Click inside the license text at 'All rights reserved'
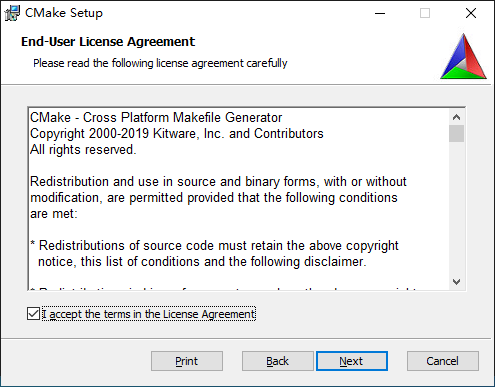This screenshot has width=495, height=387. tap(83, 150)
